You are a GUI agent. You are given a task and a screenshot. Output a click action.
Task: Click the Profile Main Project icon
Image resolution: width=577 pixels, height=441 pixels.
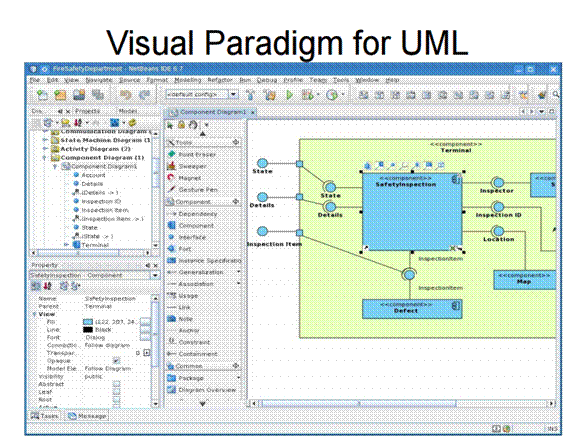click(332, 95)
